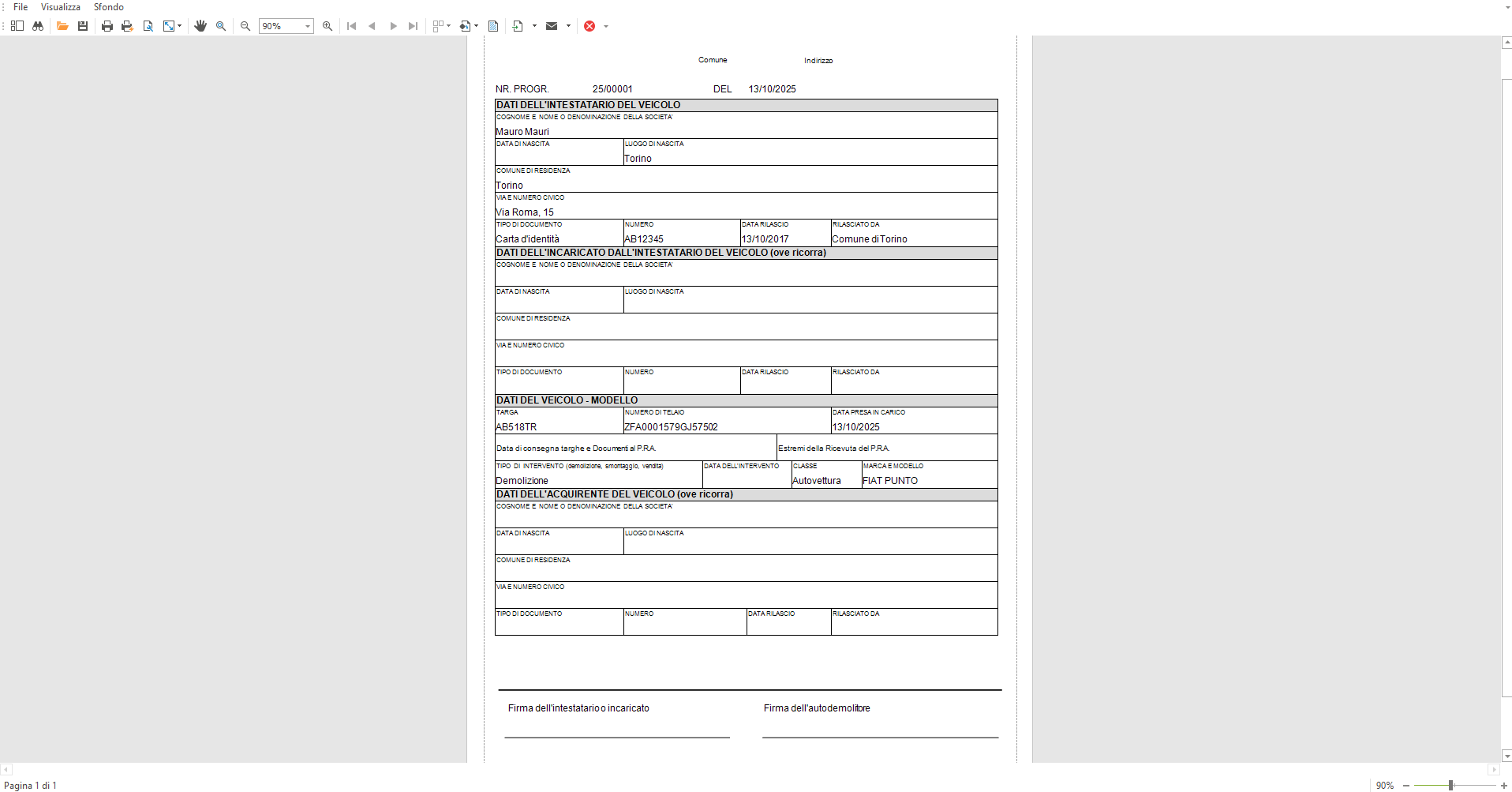Expand the Send by email dropdown arrow

tap(568, 26)
